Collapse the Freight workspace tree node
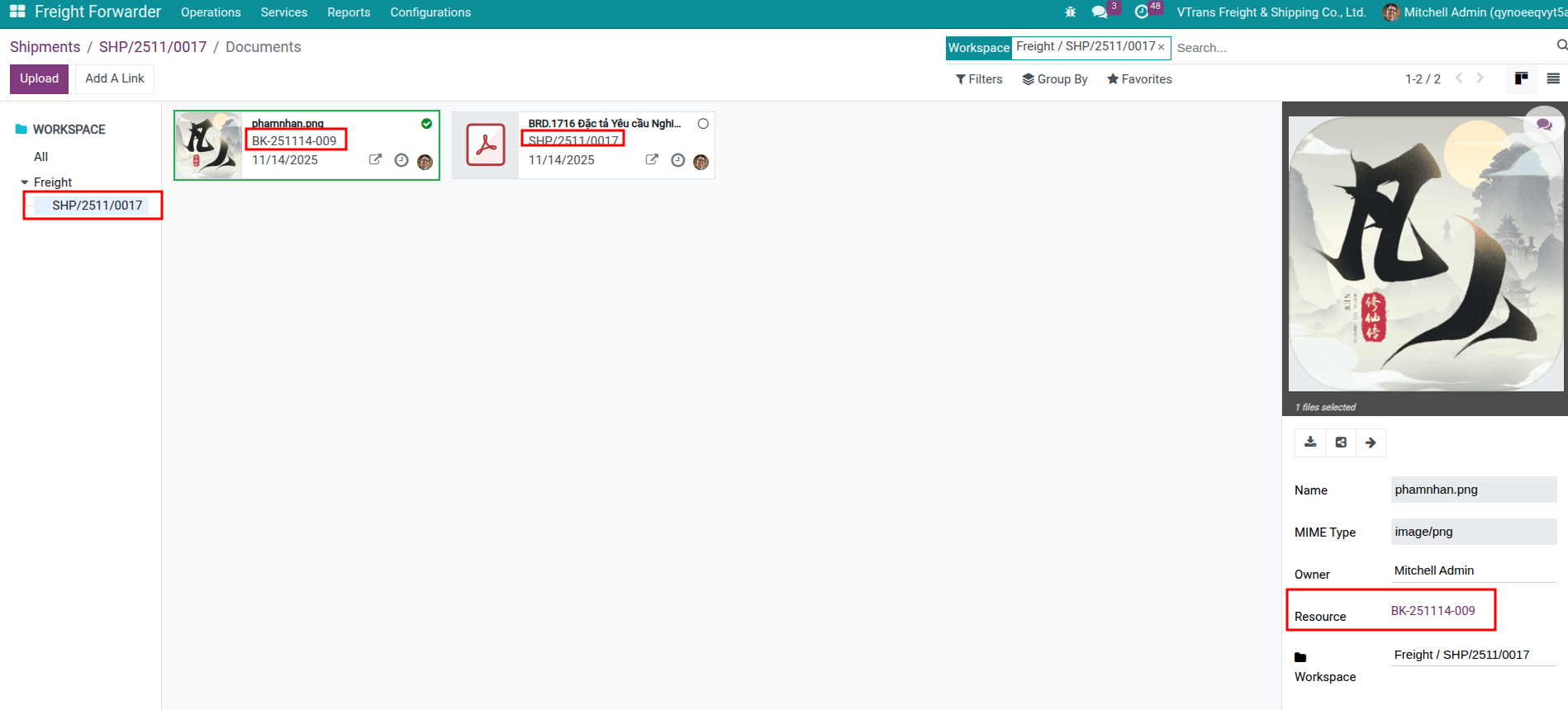 [25, 182]
